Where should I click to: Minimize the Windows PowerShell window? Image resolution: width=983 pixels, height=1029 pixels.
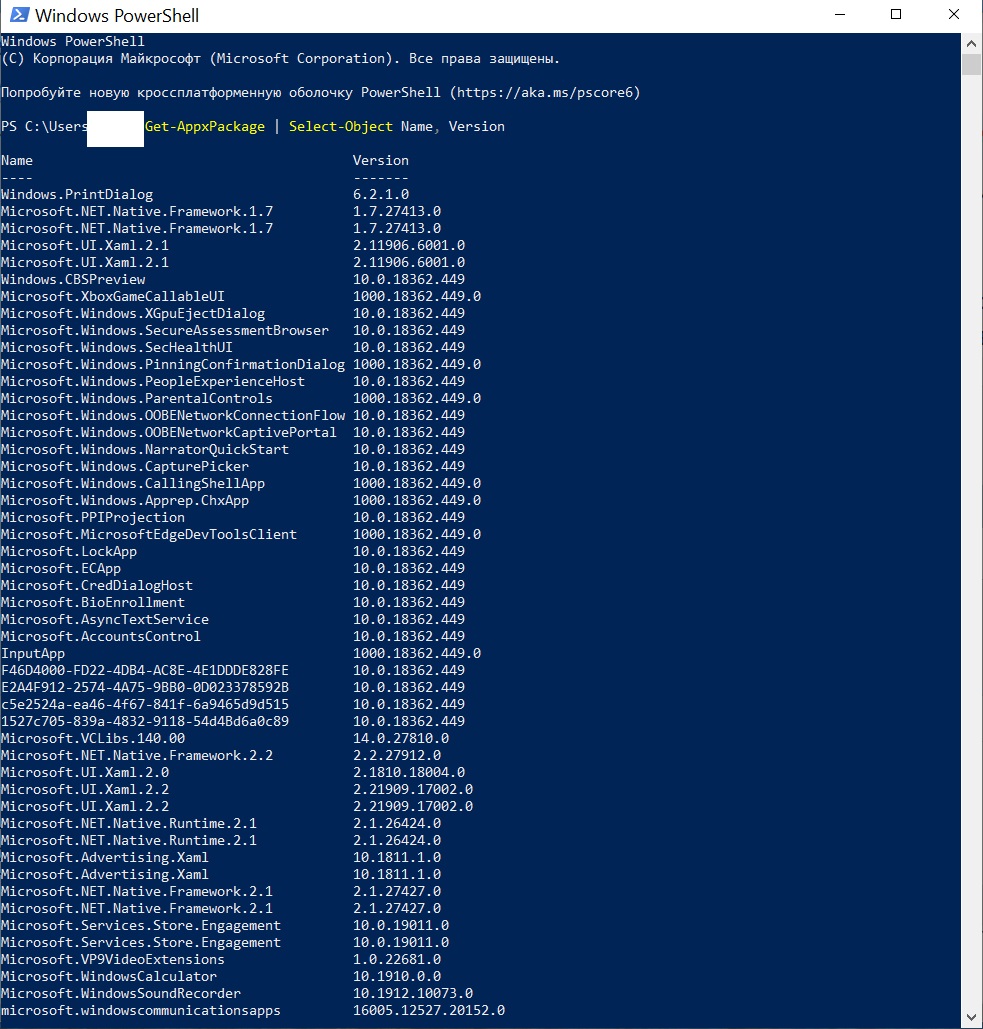(840, 14)
